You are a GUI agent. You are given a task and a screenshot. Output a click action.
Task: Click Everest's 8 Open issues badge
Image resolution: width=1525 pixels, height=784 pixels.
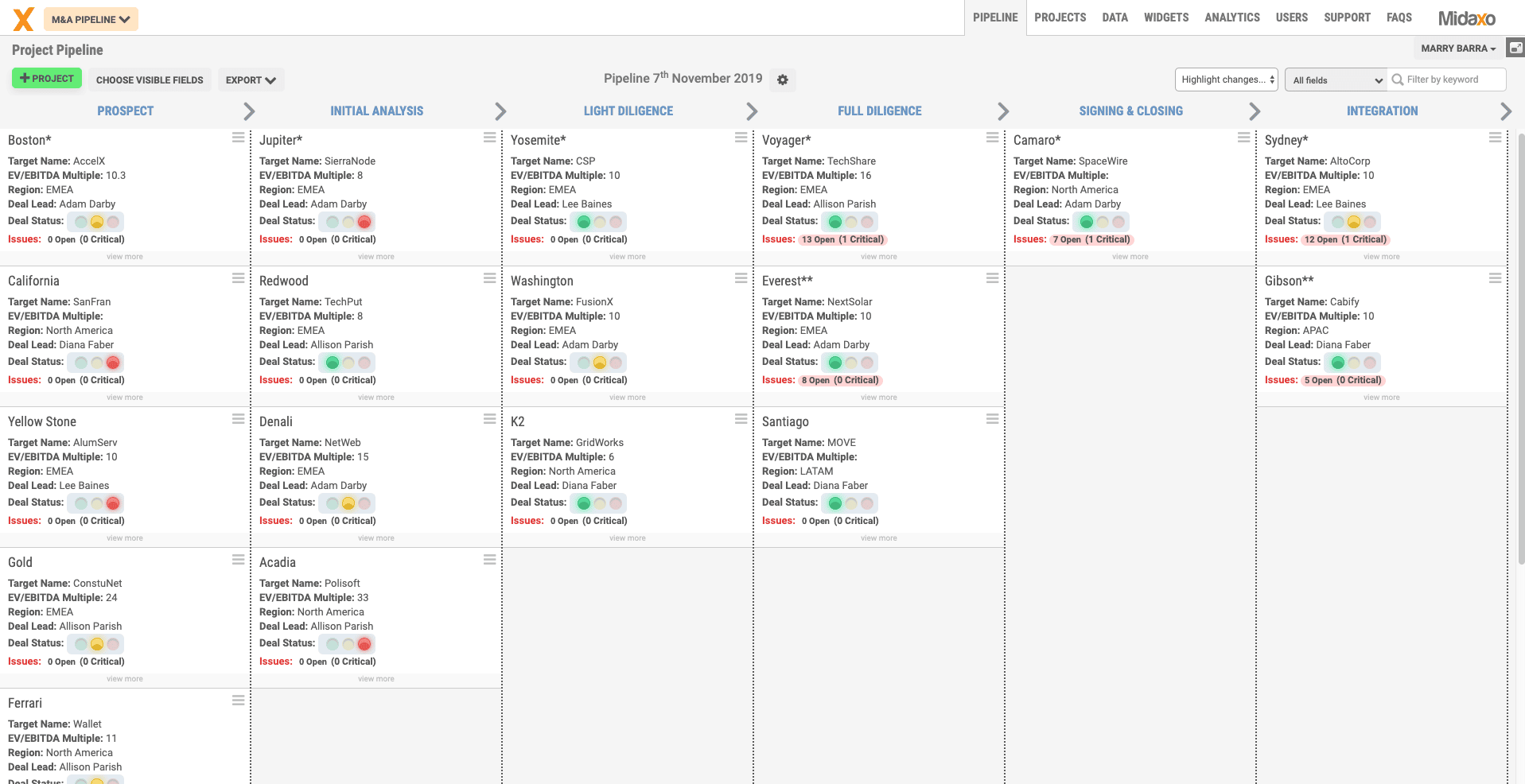pos(840,380)
